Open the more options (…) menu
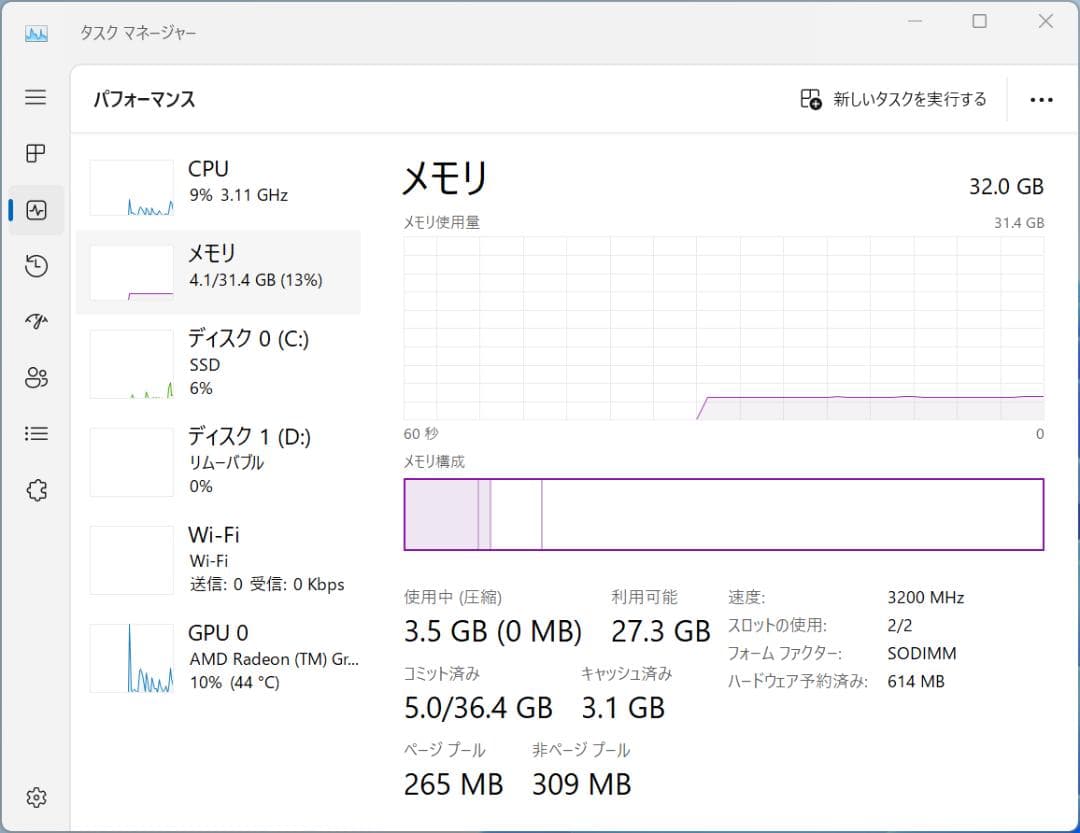 coord(1042,99)
